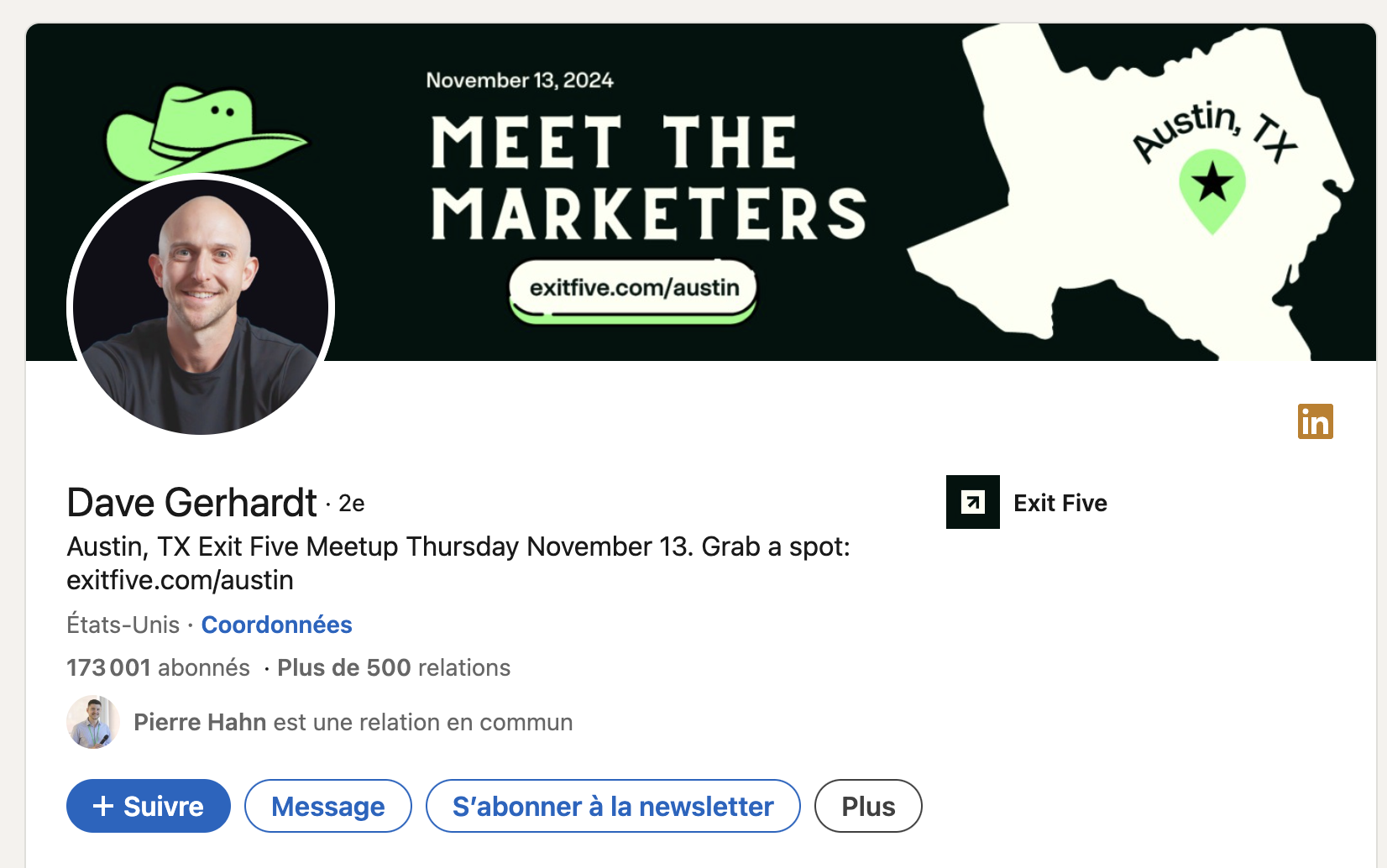Click the Exit Five company logo icon
Viewport: 1387px width, 868px height.
coord(972,502)
